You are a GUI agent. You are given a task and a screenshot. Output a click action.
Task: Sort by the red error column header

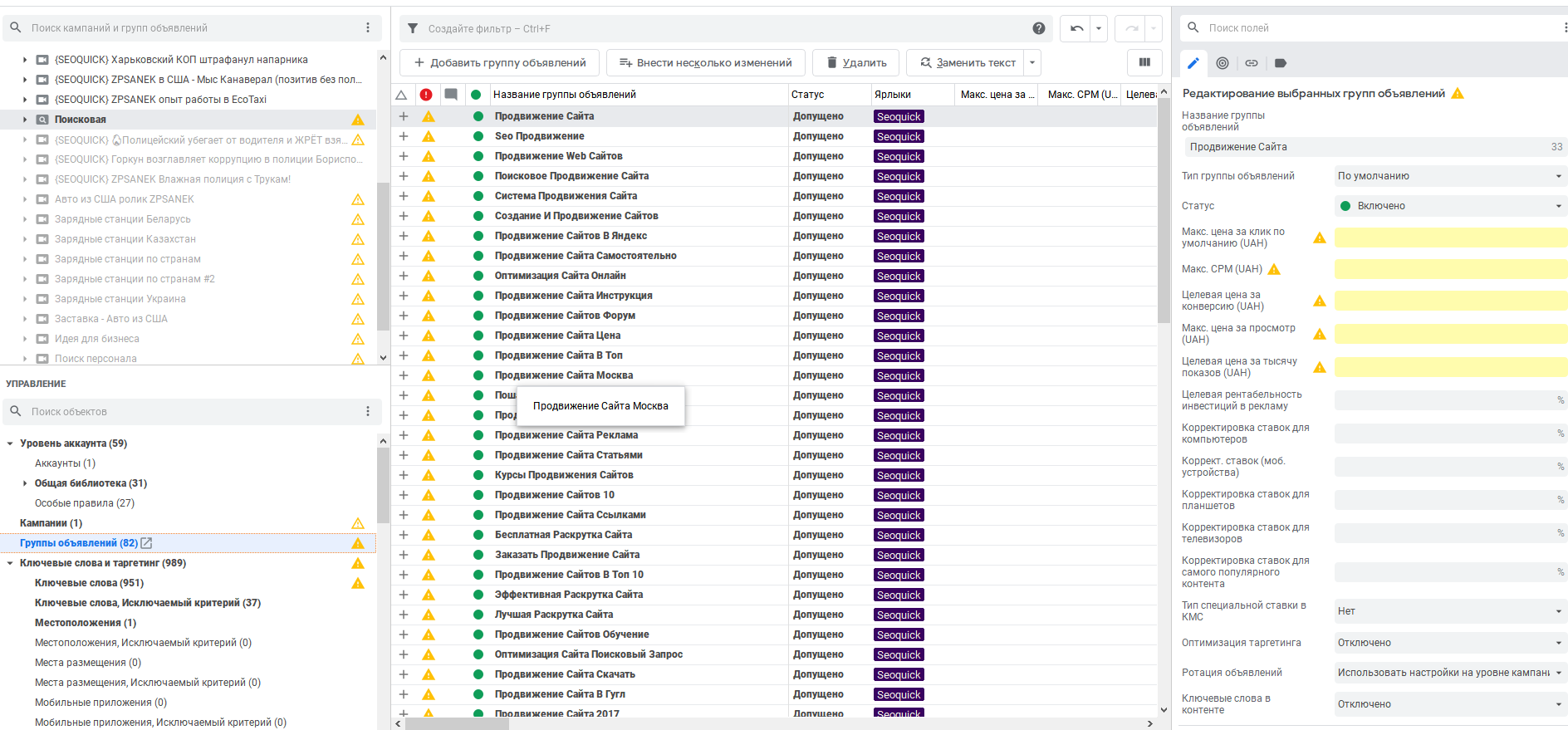point(426,95)
